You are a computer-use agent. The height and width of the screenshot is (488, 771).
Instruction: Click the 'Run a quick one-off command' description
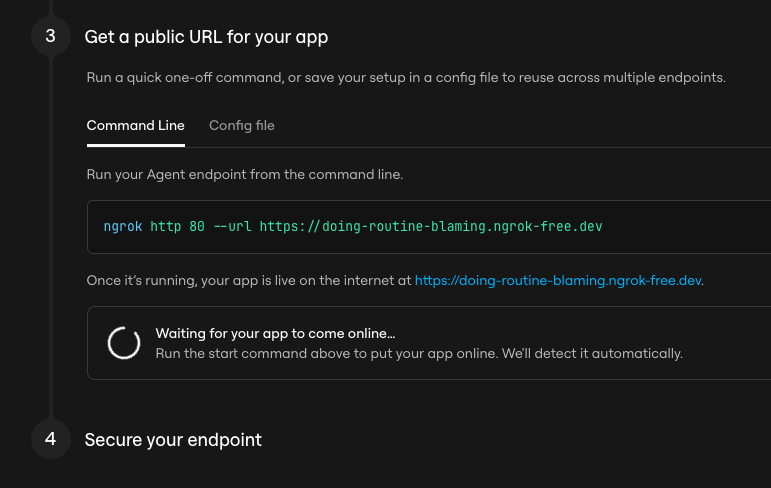pos(406,78)
